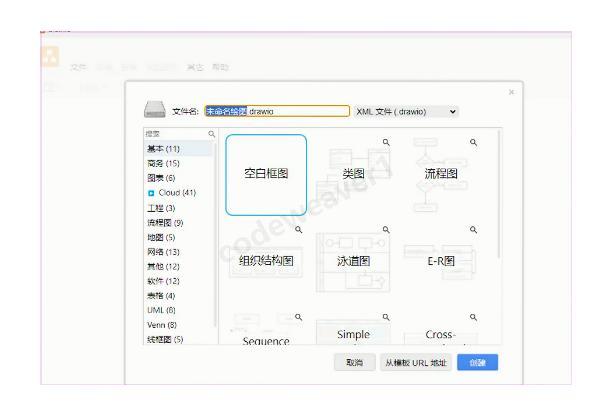
Task: Preview the Cross- template with its magnifier
Action: (473, 317)
